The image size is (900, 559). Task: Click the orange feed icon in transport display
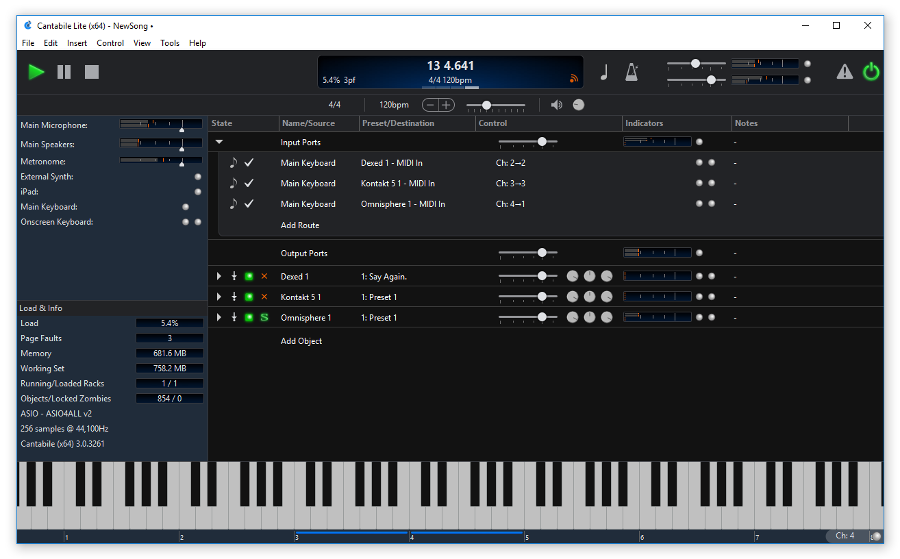573,79
